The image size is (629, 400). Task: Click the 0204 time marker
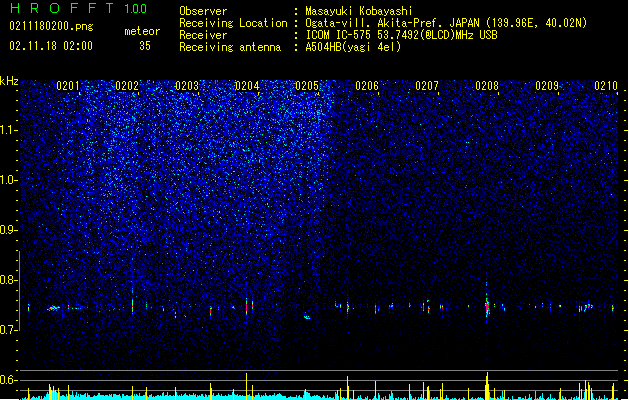coord(247,86)
